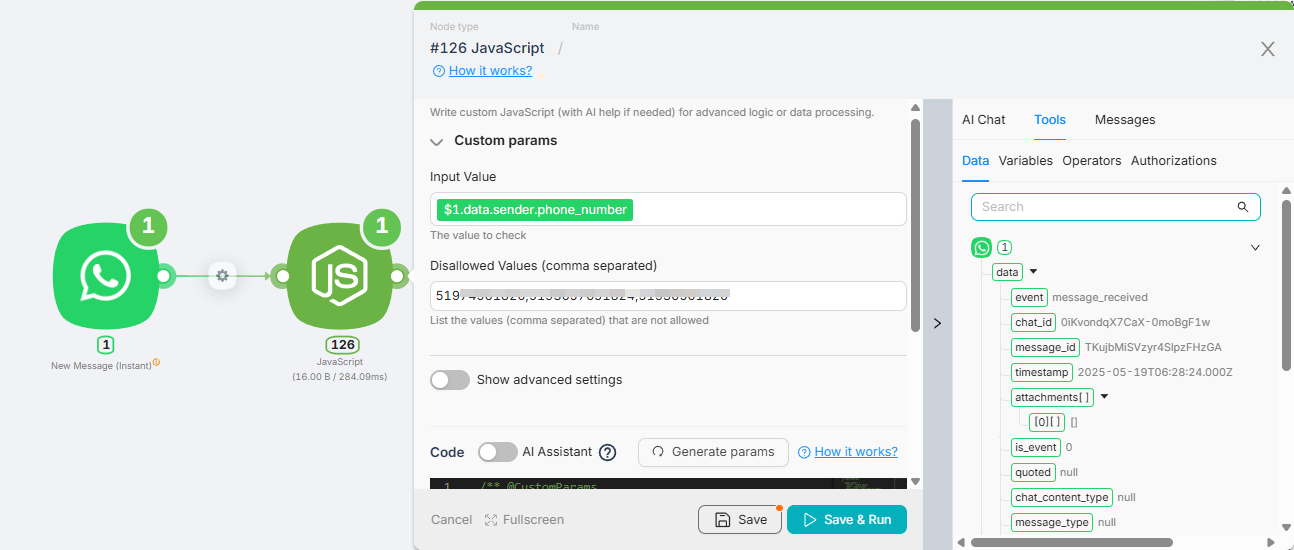This screenshot has height=550, width=1294.
Task: Switch to the AI Chat tab
Action: (984, 119)
